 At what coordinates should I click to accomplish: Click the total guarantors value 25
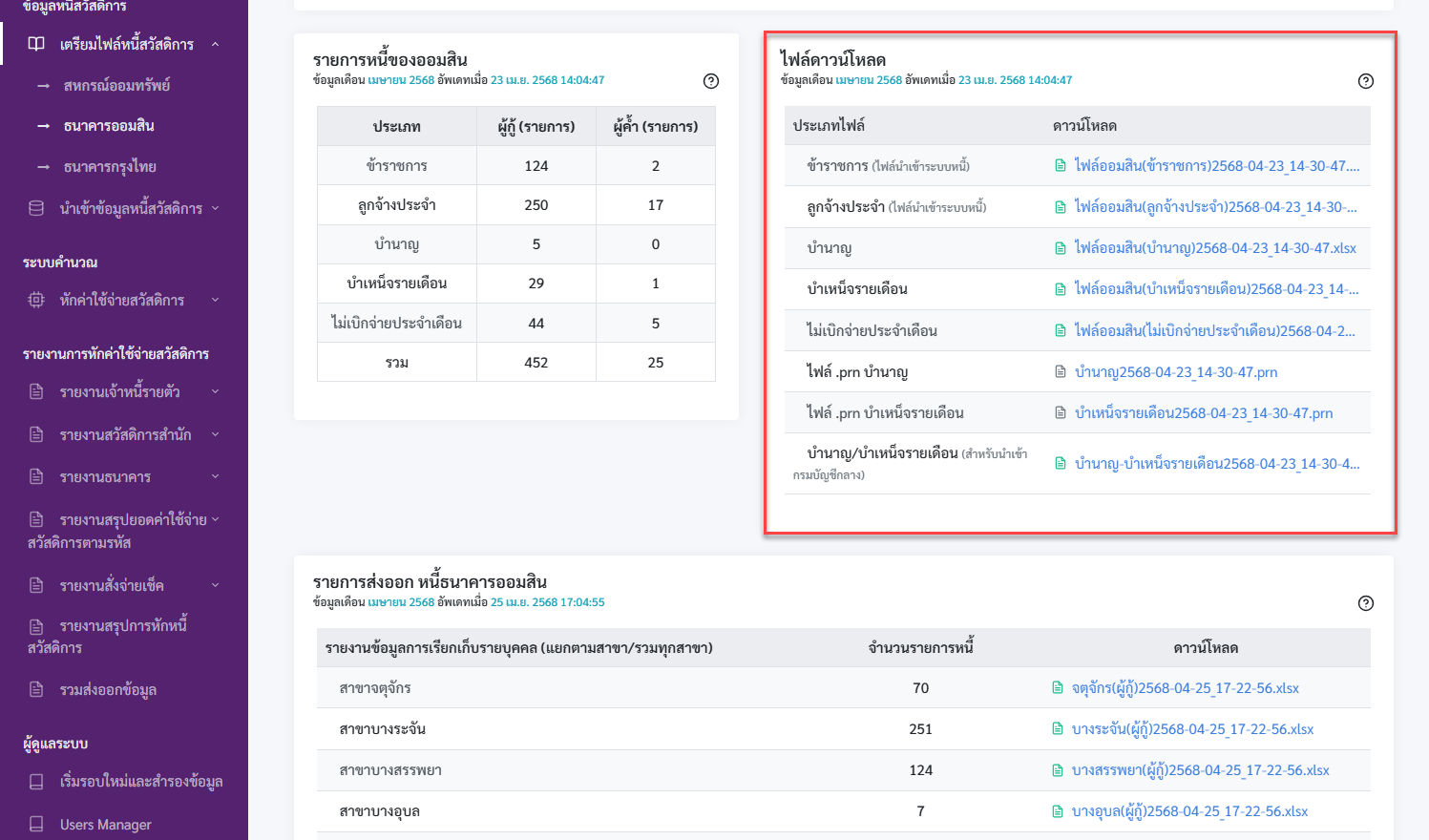click(x=656, y=363)
